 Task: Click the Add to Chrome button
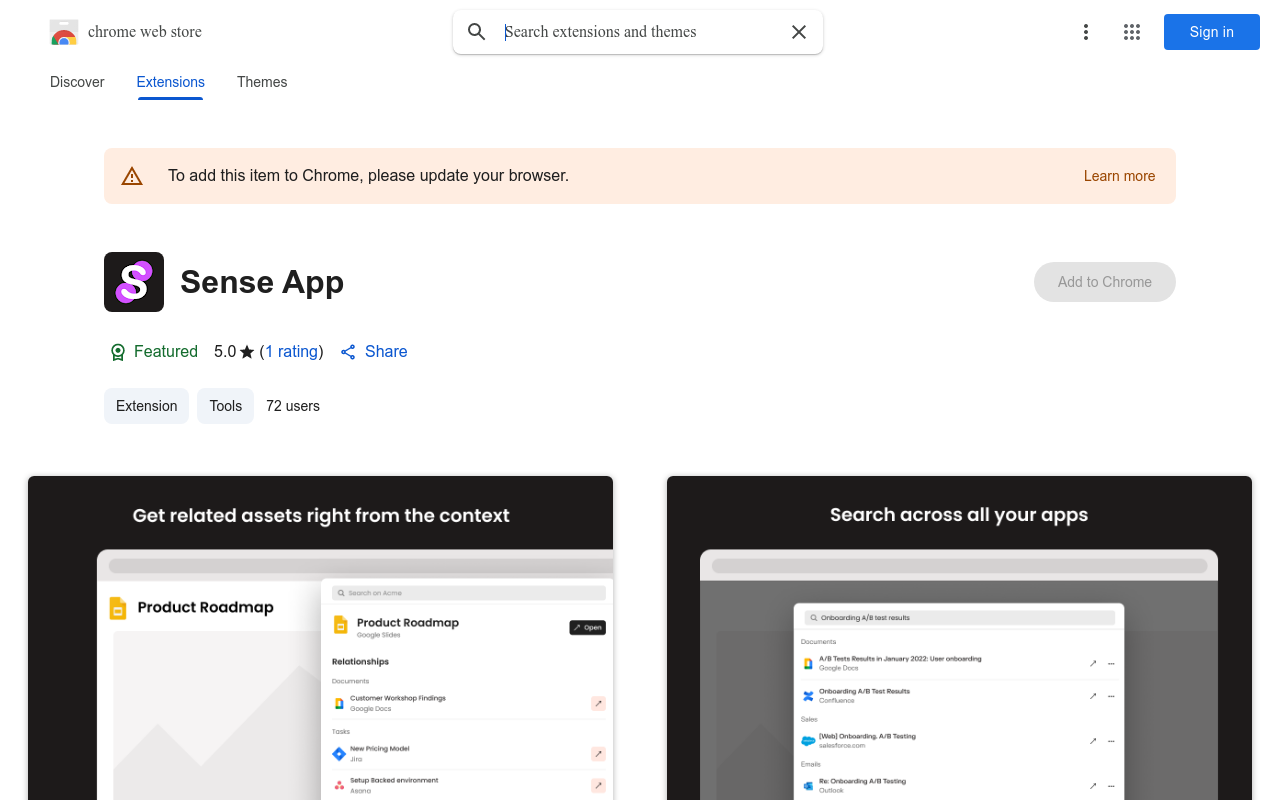coord(1104,282)
